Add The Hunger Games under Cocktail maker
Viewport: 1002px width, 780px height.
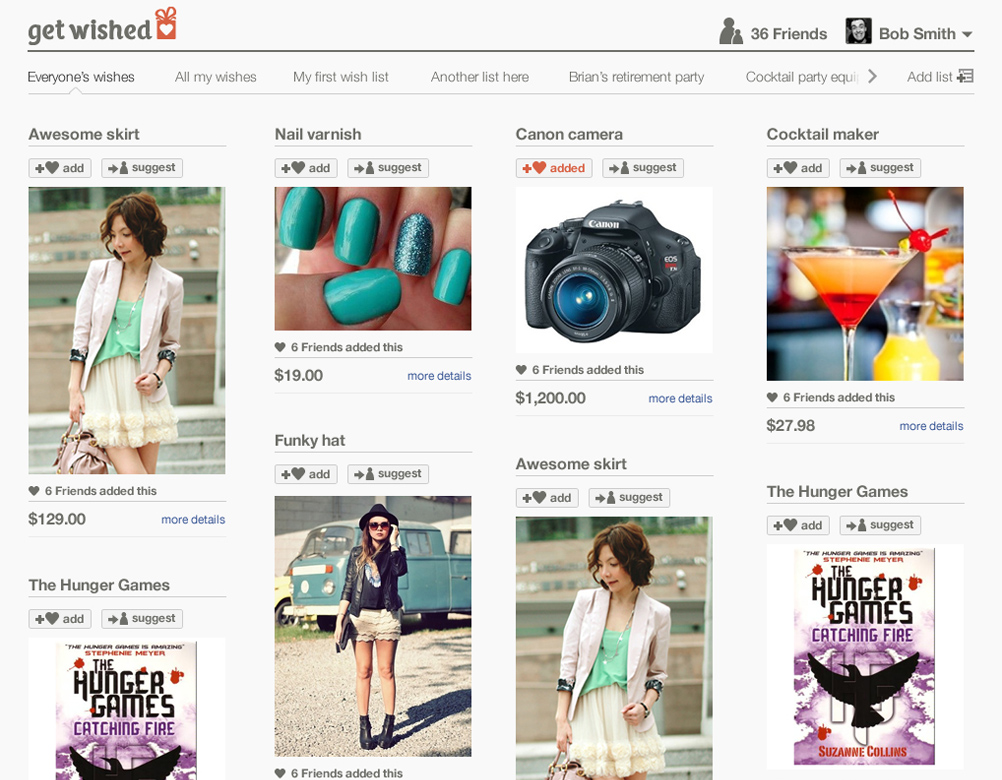point(798,525)
